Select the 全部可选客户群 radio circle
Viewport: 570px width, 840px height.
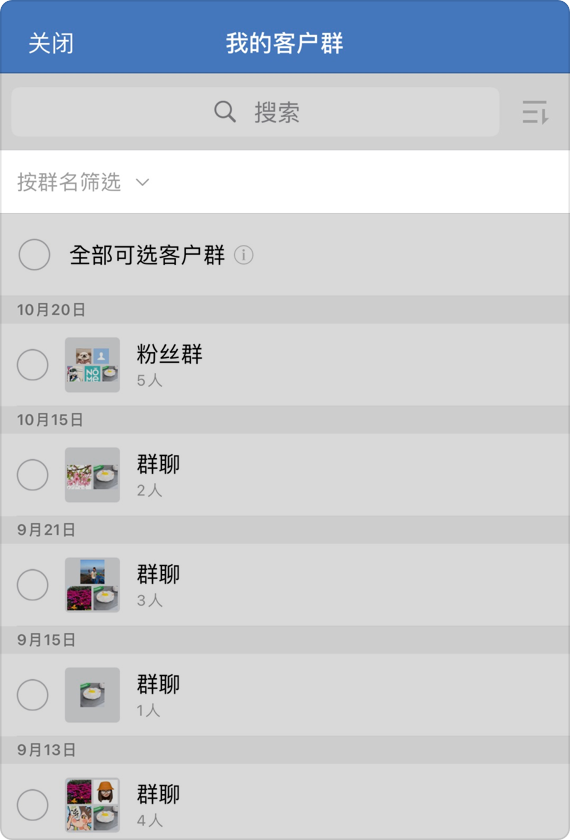(x=34, y=254)
